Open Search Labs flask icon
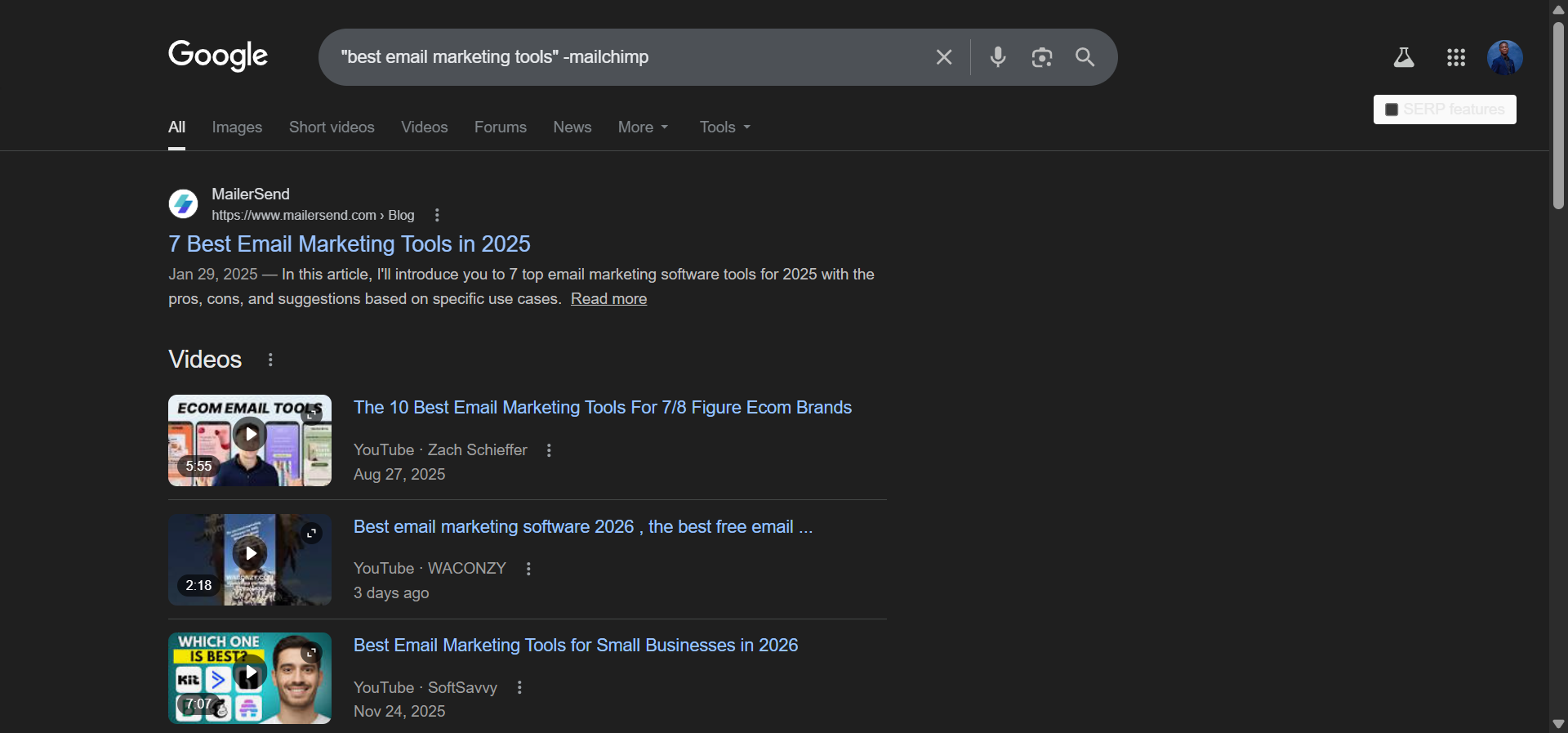 point(1404,57)
